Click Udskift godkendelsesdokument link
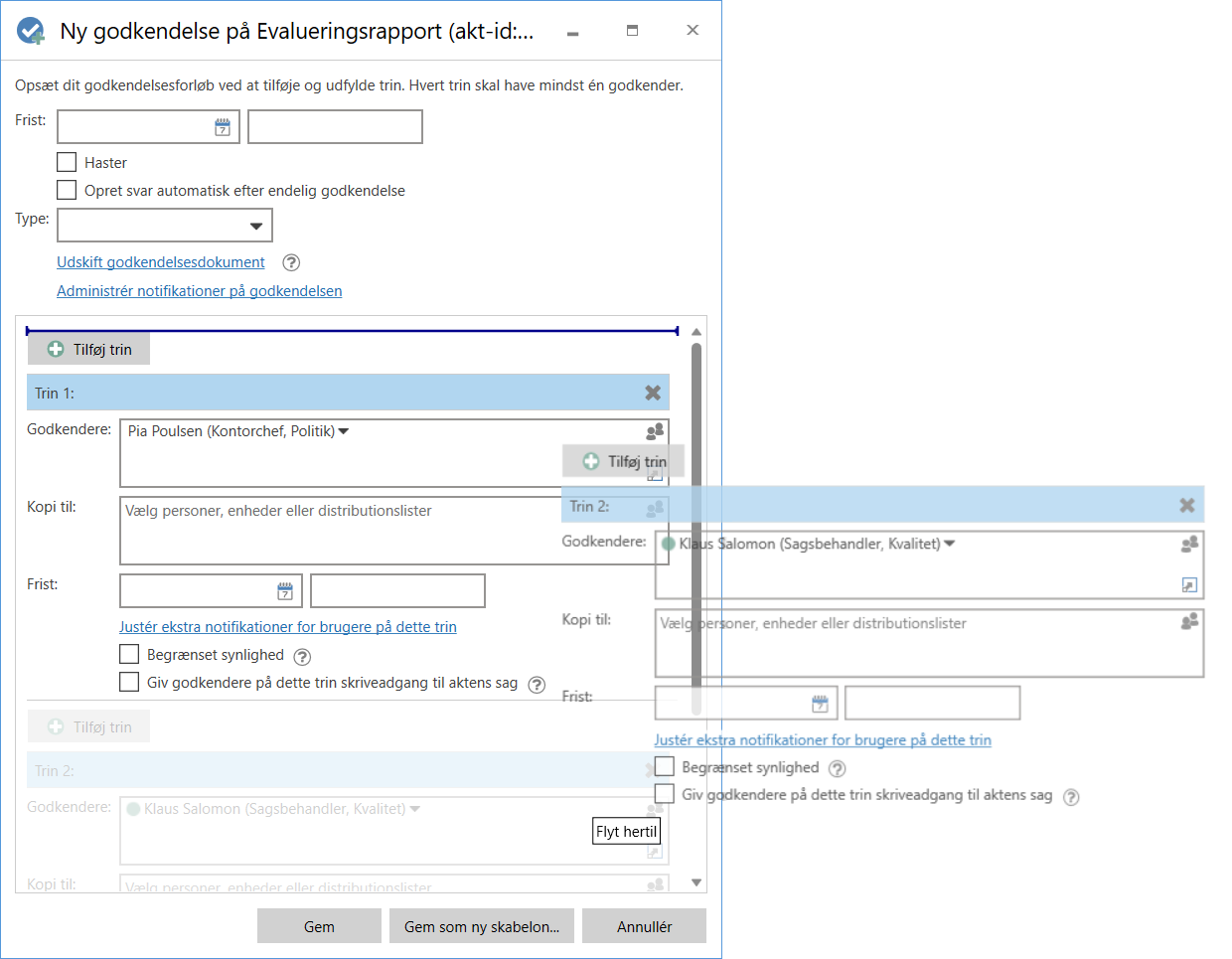 [161, 262]
